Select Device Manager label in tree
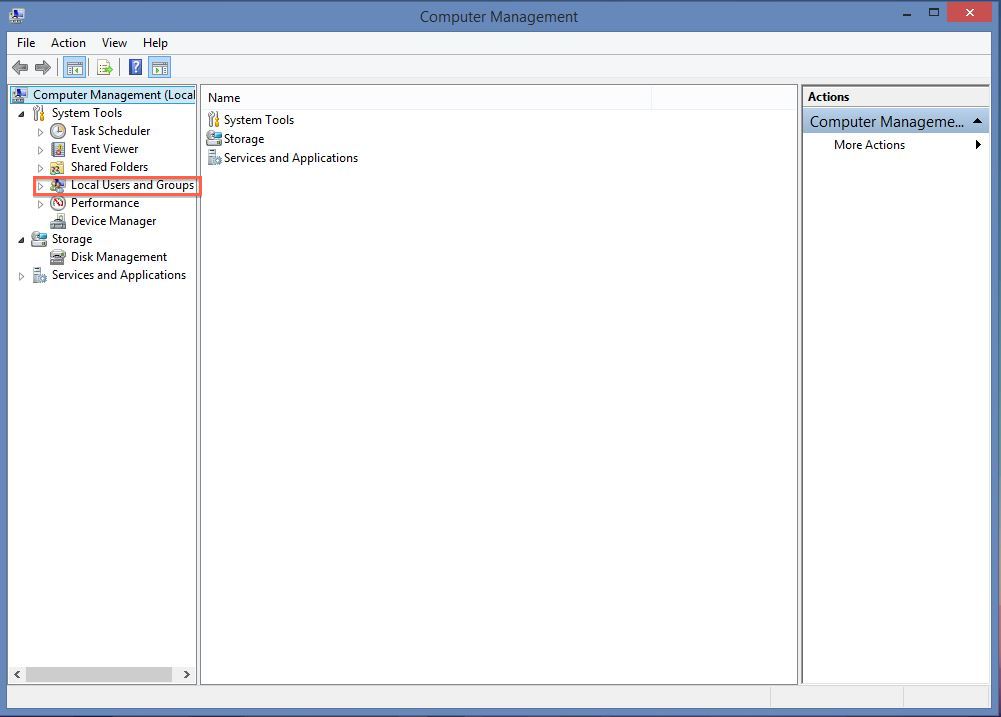Screen dimensions: 1001x717 pos(114,221)
